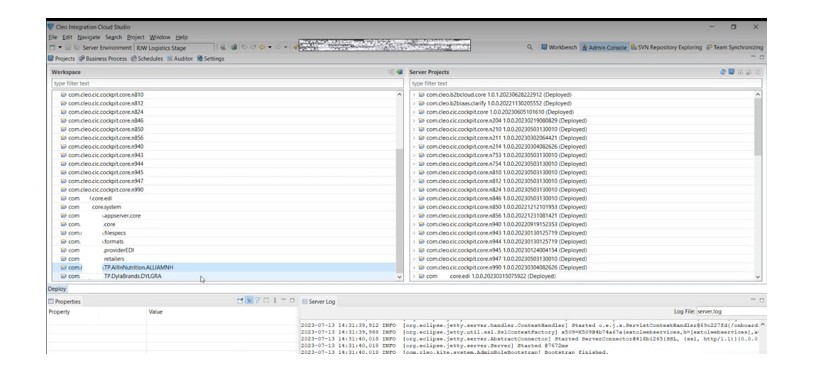826x372 pixels.
Task: Click the gray icon in Workspace header
Action: point(390,72)
